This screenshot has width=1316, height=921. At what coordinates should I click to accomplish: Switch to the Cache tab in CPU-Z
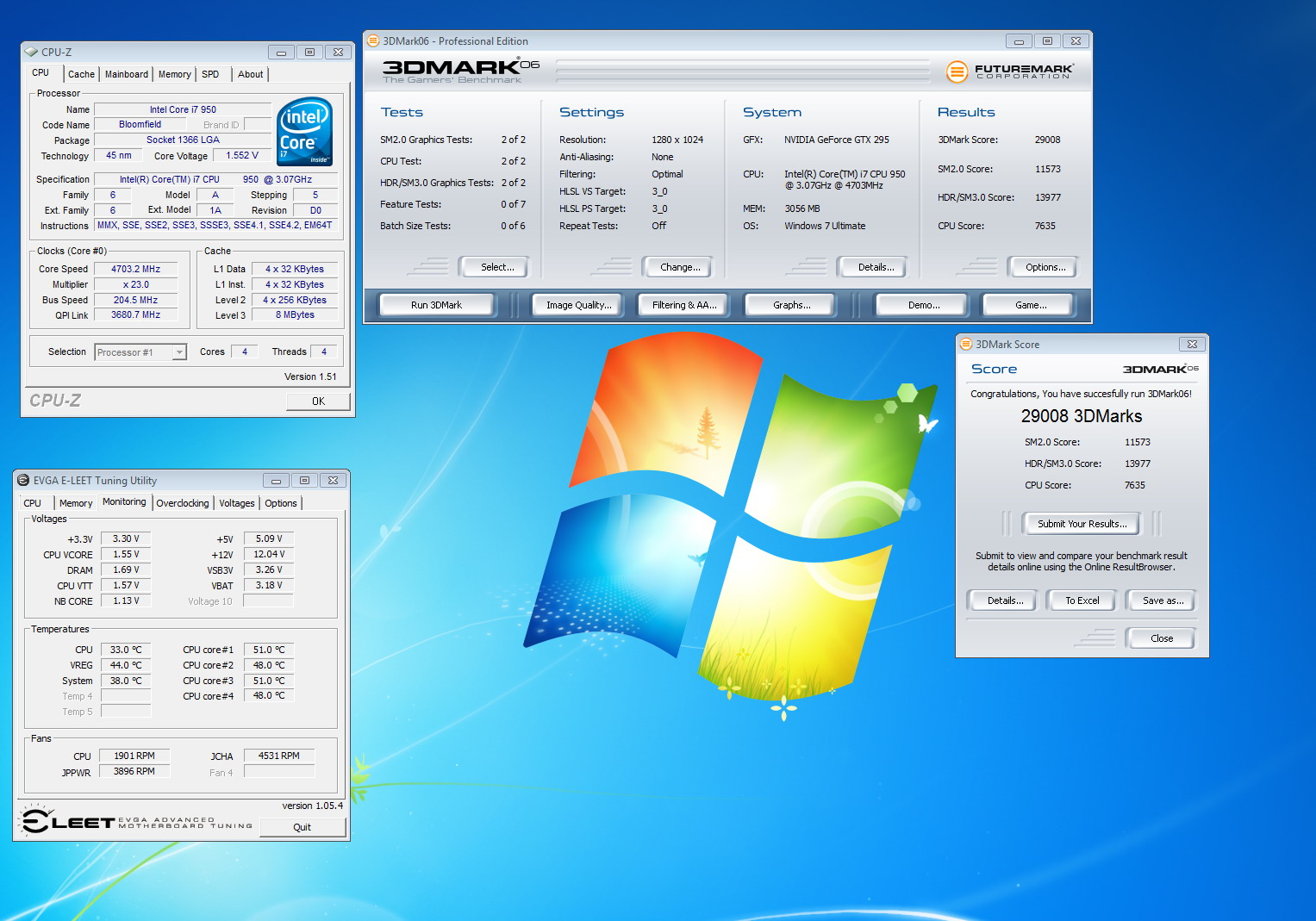(81, 74)
